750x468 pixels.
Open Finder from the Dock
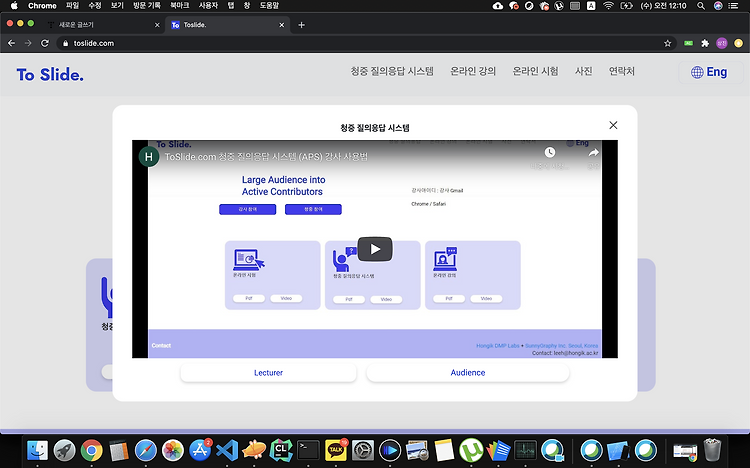coord(37,450)
